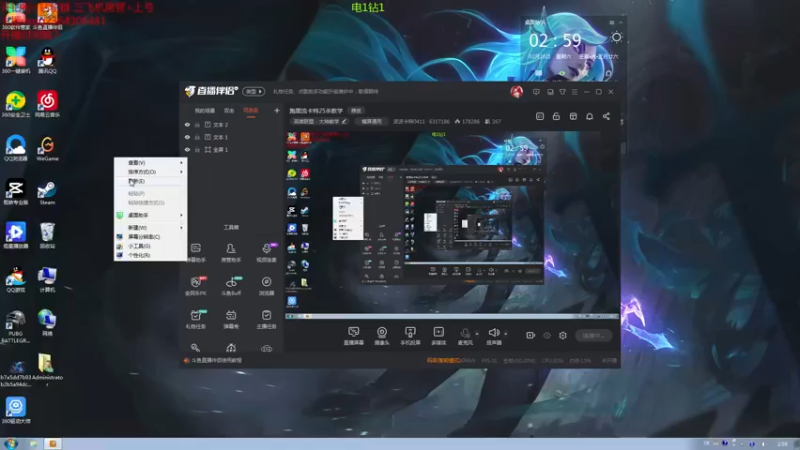Open the 斗鱼Buff tool
The height and width of the screenshot is (450, 800).
[x=231, y=286]
